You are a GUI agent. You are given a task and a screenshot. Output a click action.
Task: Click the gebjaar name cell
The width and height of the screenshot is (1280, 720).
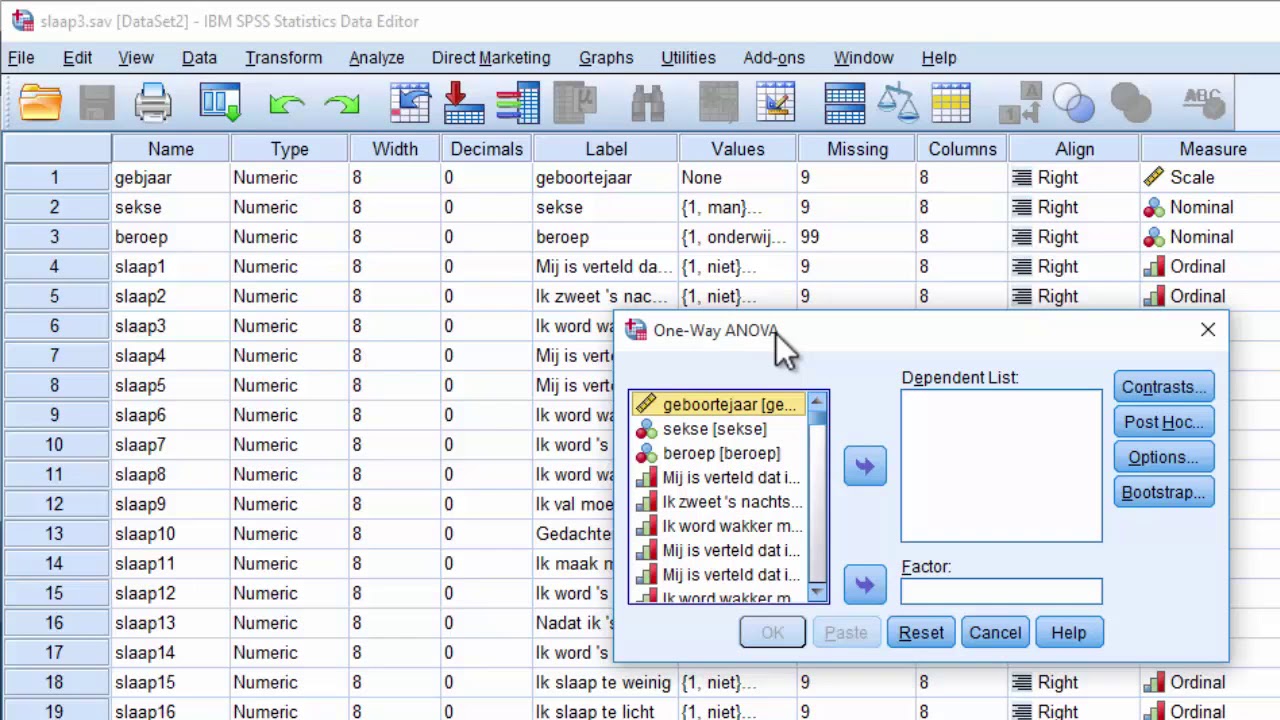pos(171,177)
